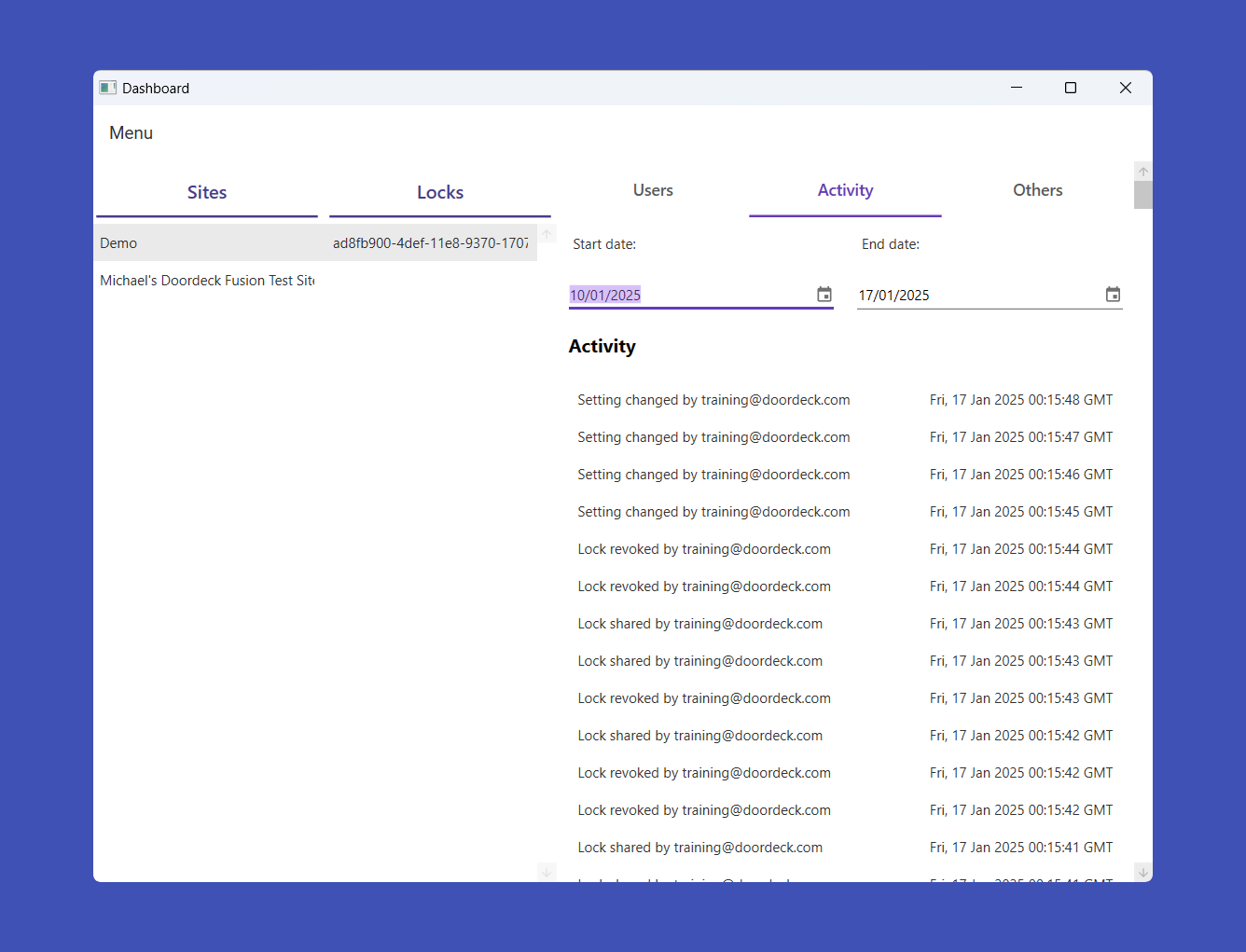Maximize the Dashboard window
This screenshot has width=1246, height=952.
click(x=1070, y=88)
